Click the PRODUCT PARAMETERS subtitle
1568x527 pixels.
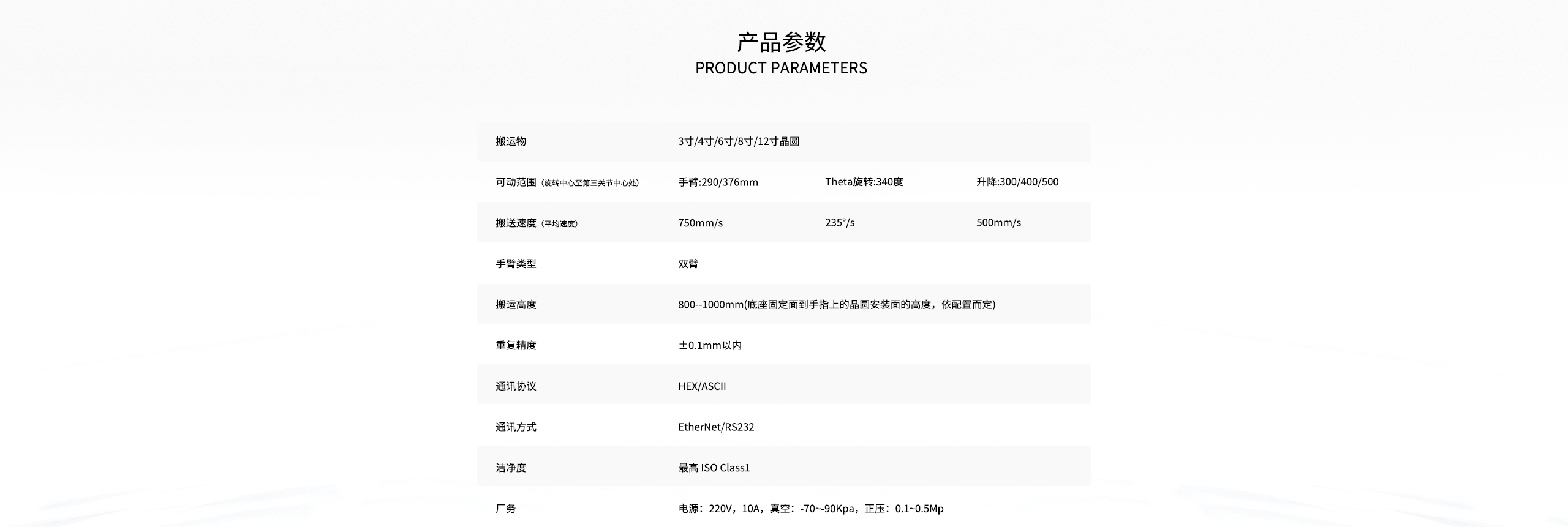(x=781, y=68)
